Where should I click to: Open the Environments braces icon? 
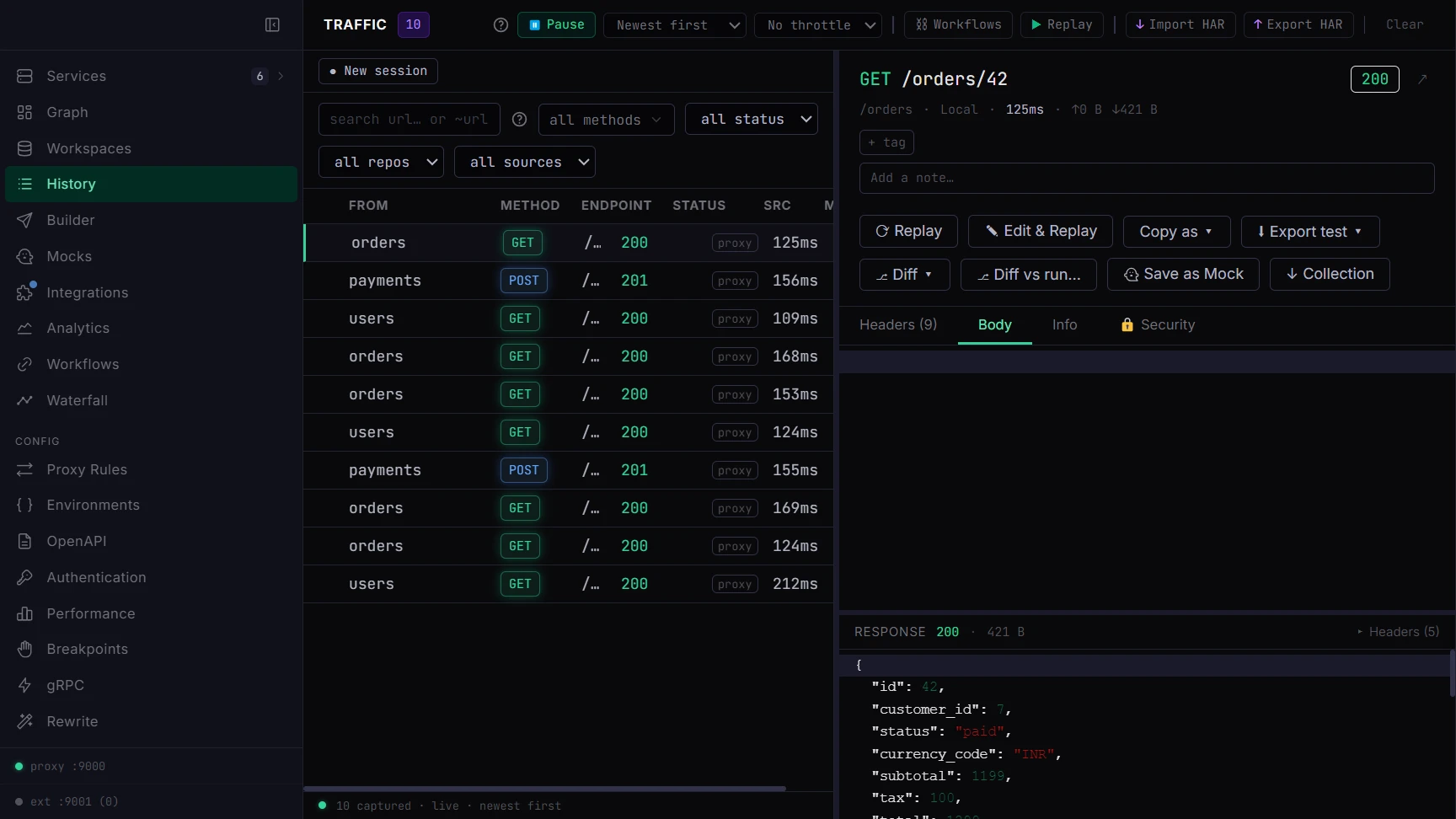24,505
